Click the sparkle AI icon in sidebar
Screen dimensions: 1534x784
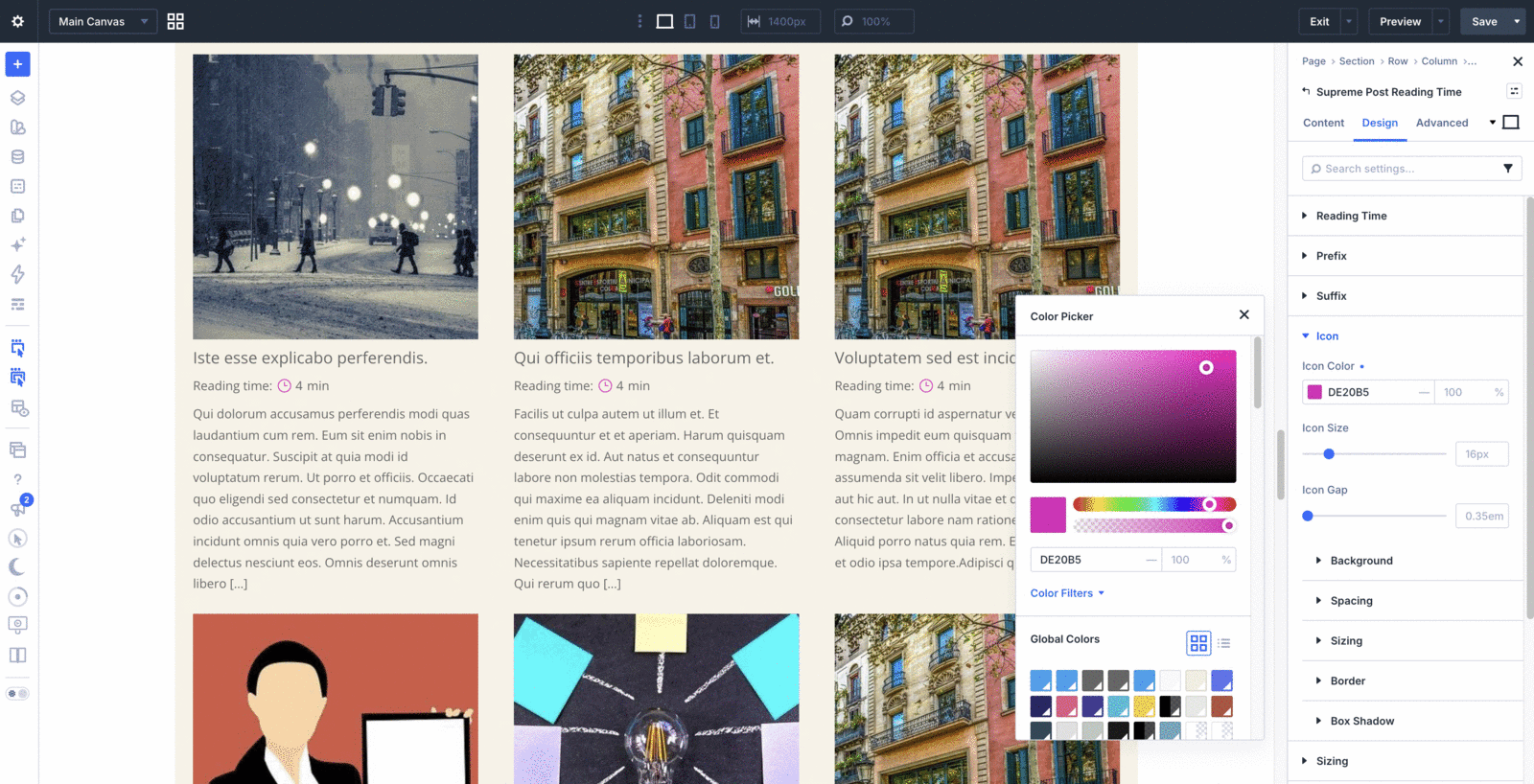pyautogui.click(x=17, y=245)
